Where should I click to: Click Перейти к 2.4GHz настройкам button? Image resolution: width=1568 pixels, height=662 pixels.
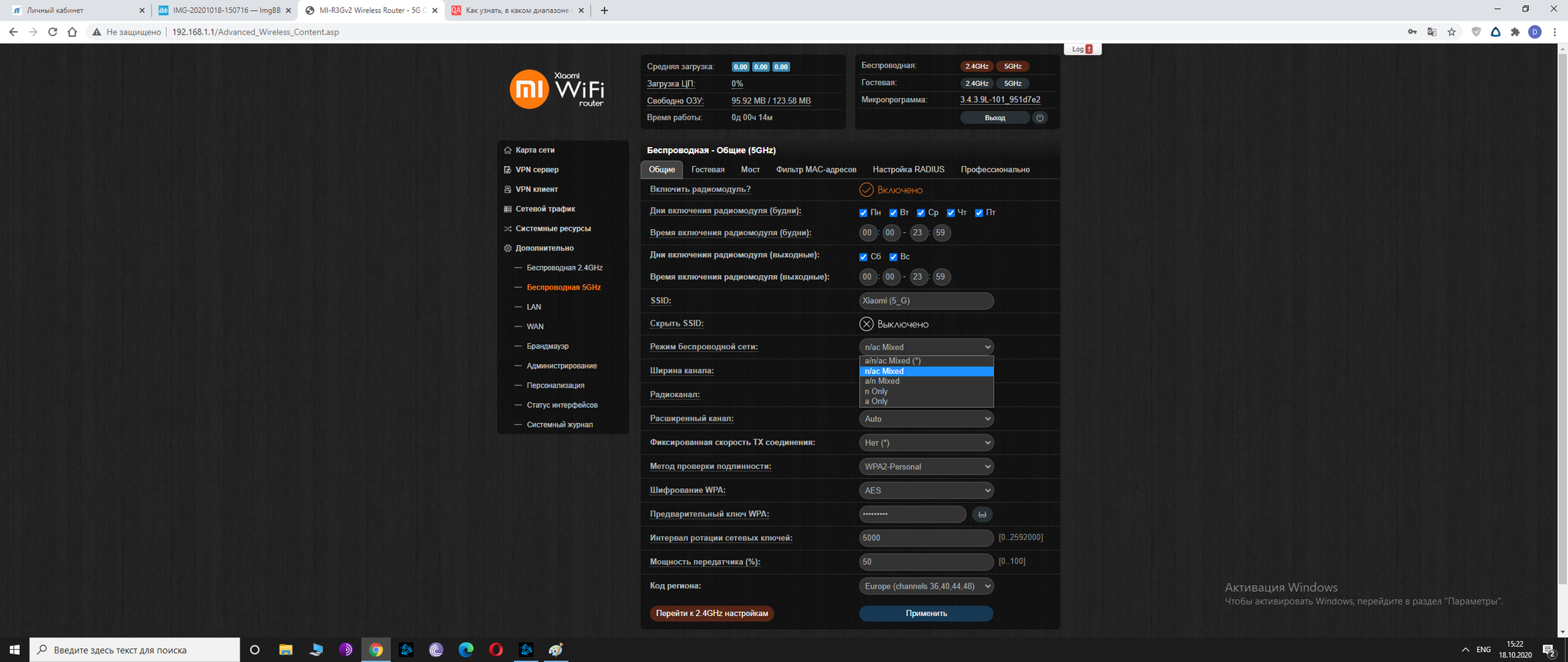[x=712, y=613]
